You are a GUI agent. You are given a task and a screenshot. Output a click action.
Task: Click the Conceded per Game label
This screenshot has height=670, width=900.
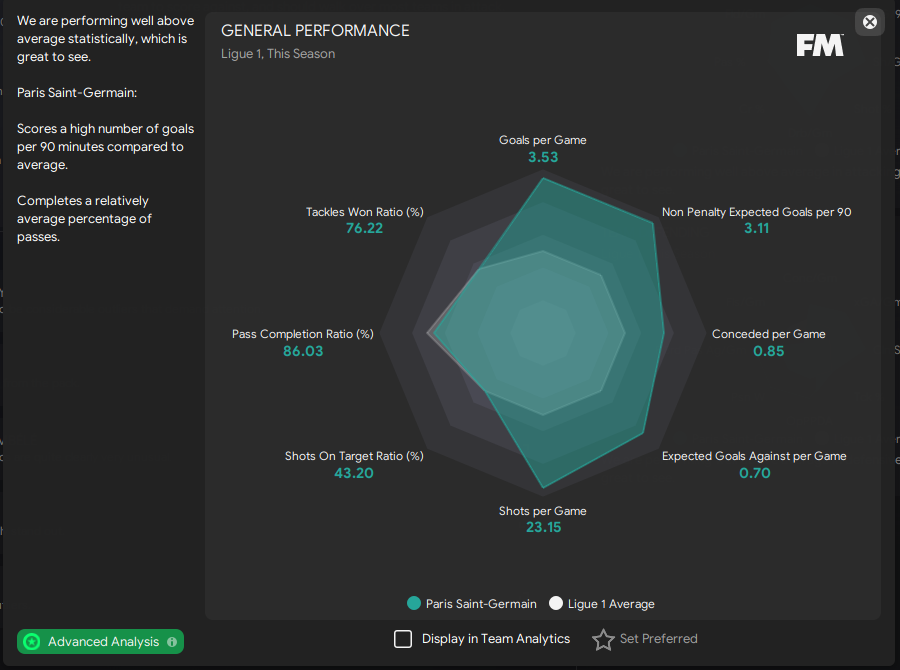(768, 334)
